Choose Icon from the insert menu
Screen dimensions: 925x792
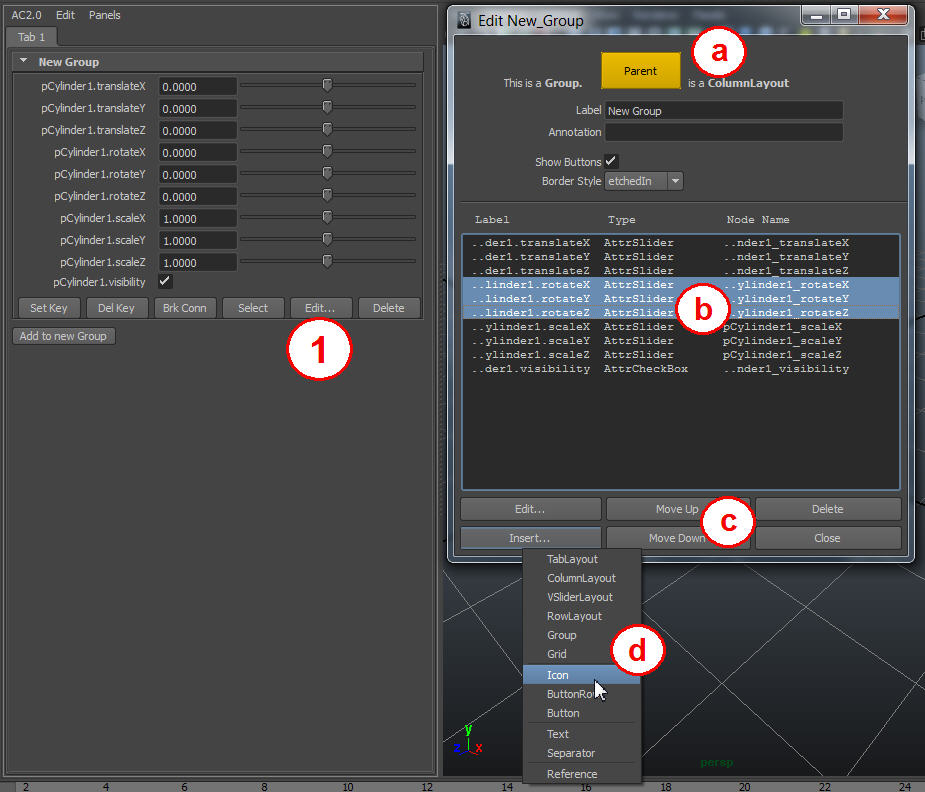pos(558,675)
